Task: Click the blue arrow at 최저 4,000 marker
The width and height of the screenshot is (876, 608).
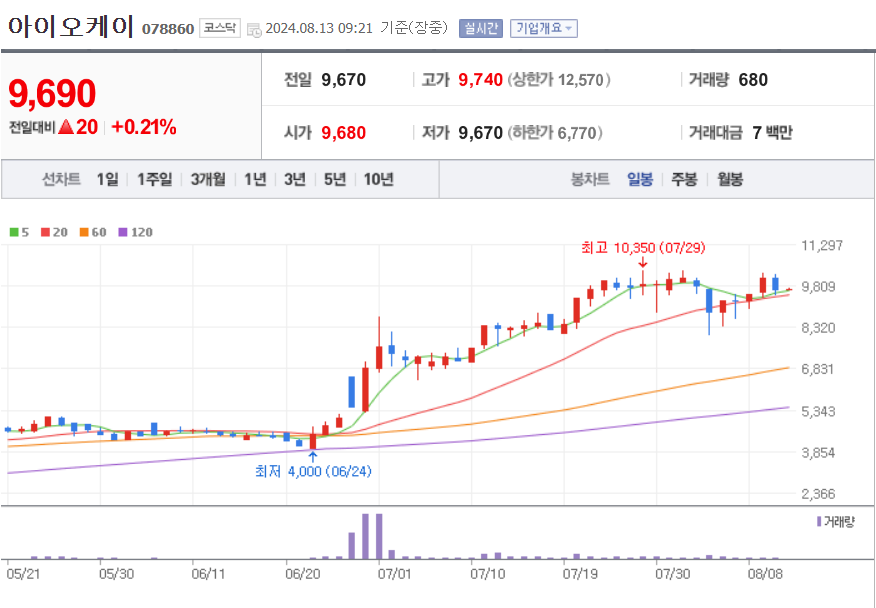Action: [313, 456]
